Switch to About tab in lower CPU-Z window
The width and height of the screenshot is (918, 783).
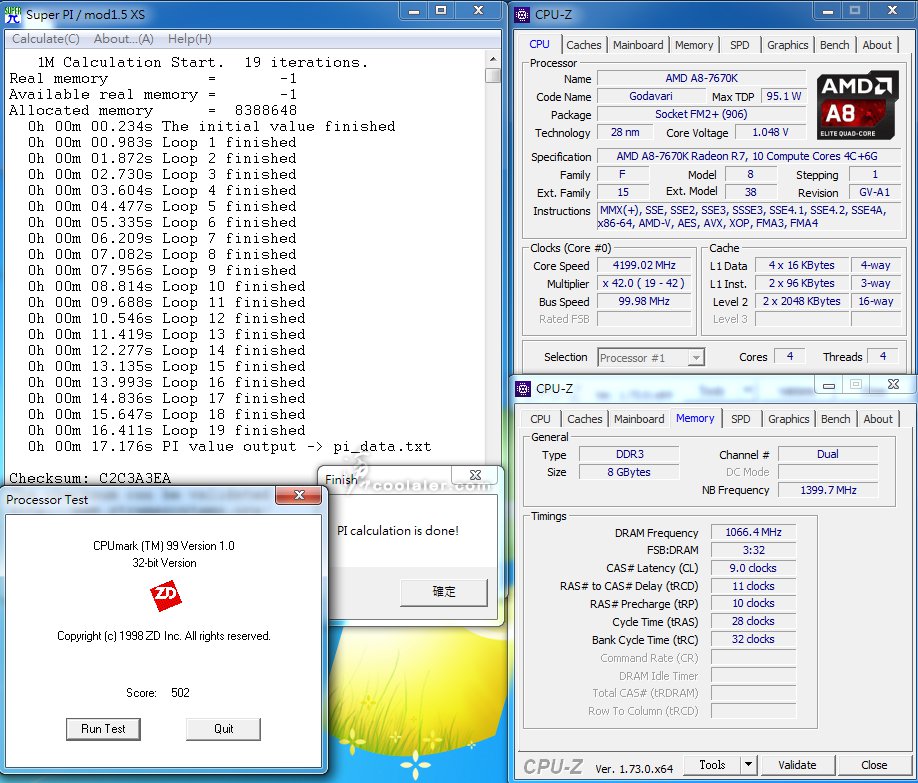878,419
